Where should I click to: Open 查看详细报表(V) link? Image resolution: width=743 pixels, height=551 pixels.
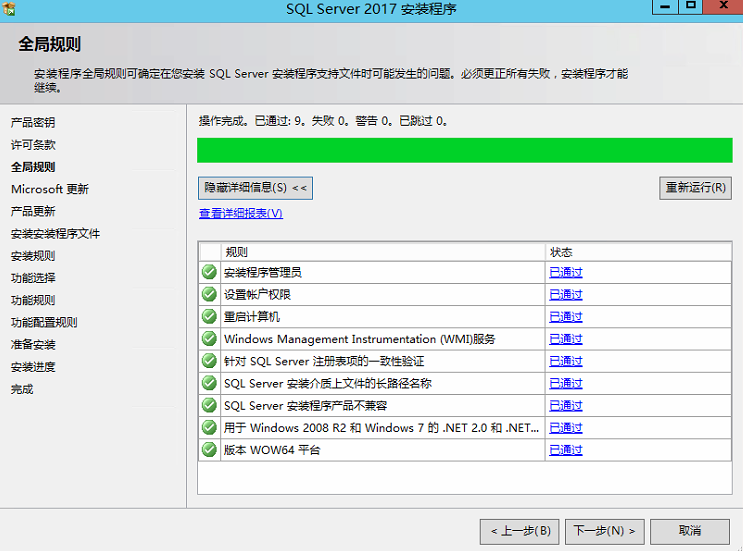click(241, 214)
